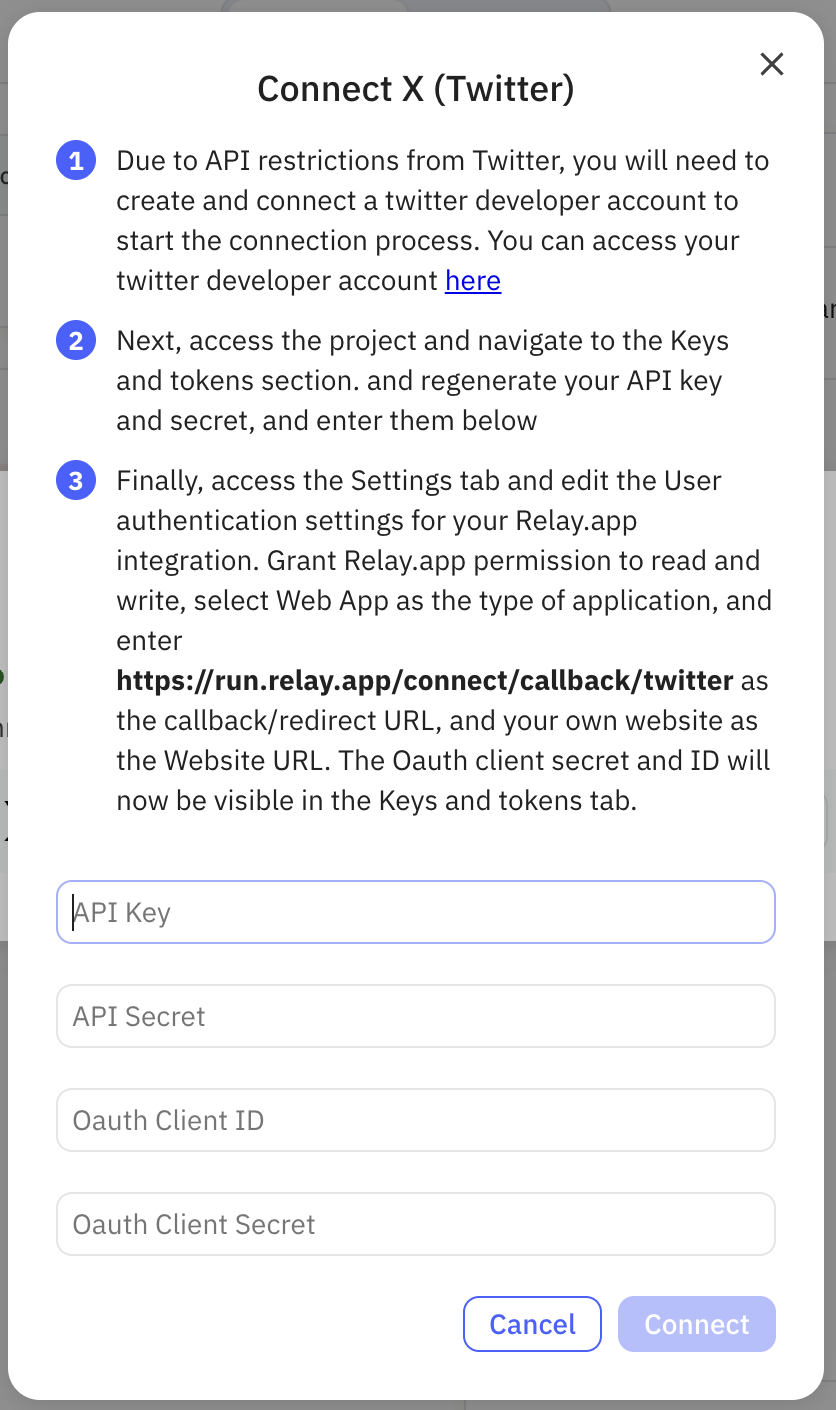Click the bold run.relay.app callback URL
The height and width of the screenshot is (1410, 836).
pyautogui.click(x=425, y=681)
